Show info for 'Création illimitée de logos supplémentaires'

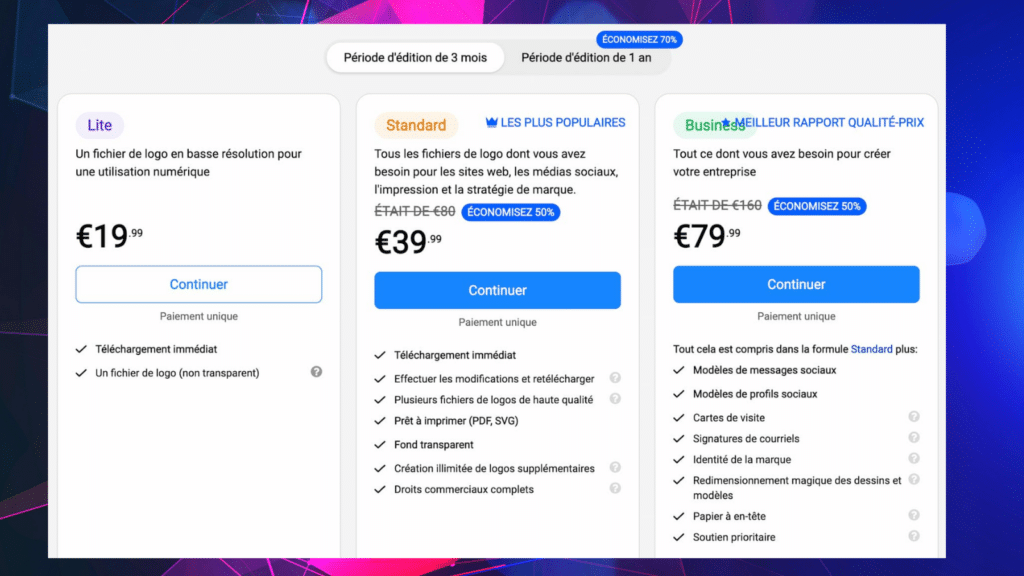tap(615, 467)
